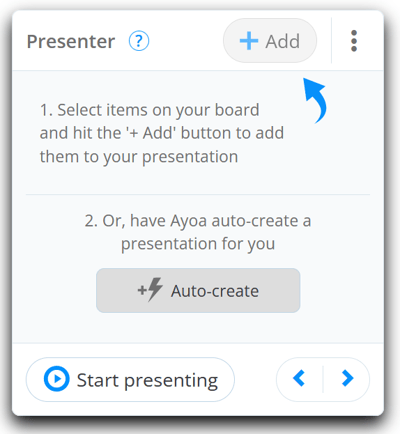This screenshot has width=400, height=434.
Task: Click the Presenter panel title
Action: [x=71, y=42]
